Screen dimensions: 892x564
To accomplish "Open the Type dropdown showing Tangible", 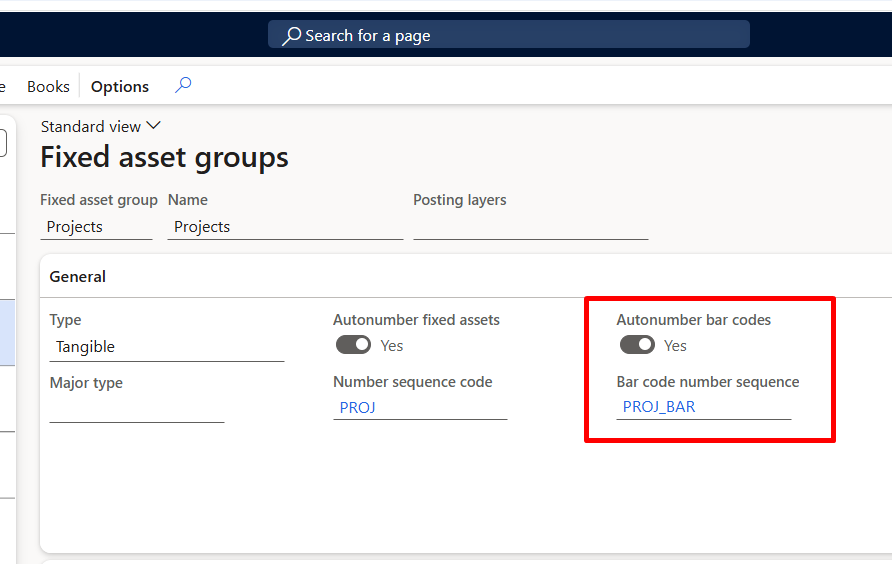I will coord(166,347).
